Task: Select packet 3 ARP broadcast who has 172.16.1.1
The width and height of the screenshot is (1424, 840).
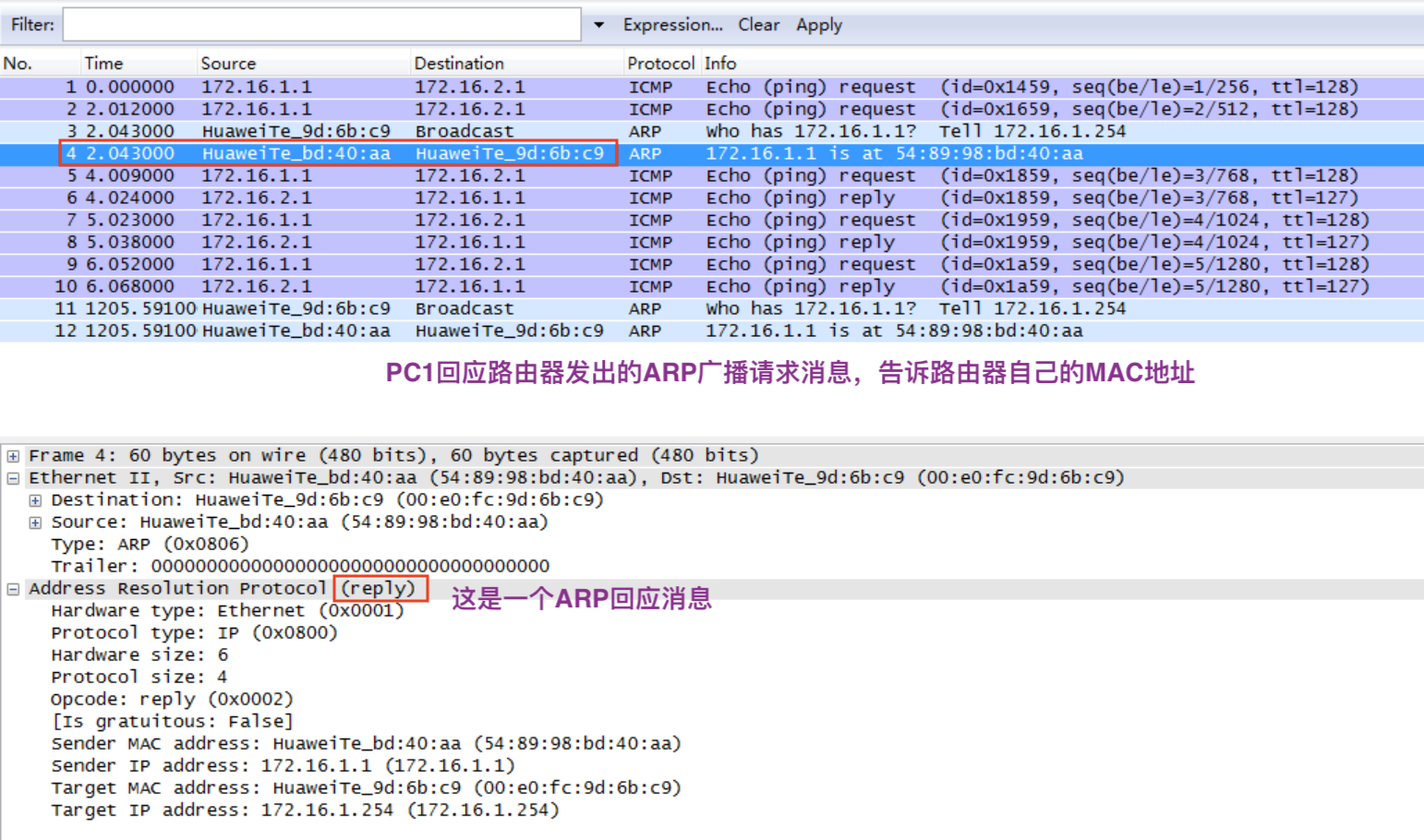Action: (712, 131)
